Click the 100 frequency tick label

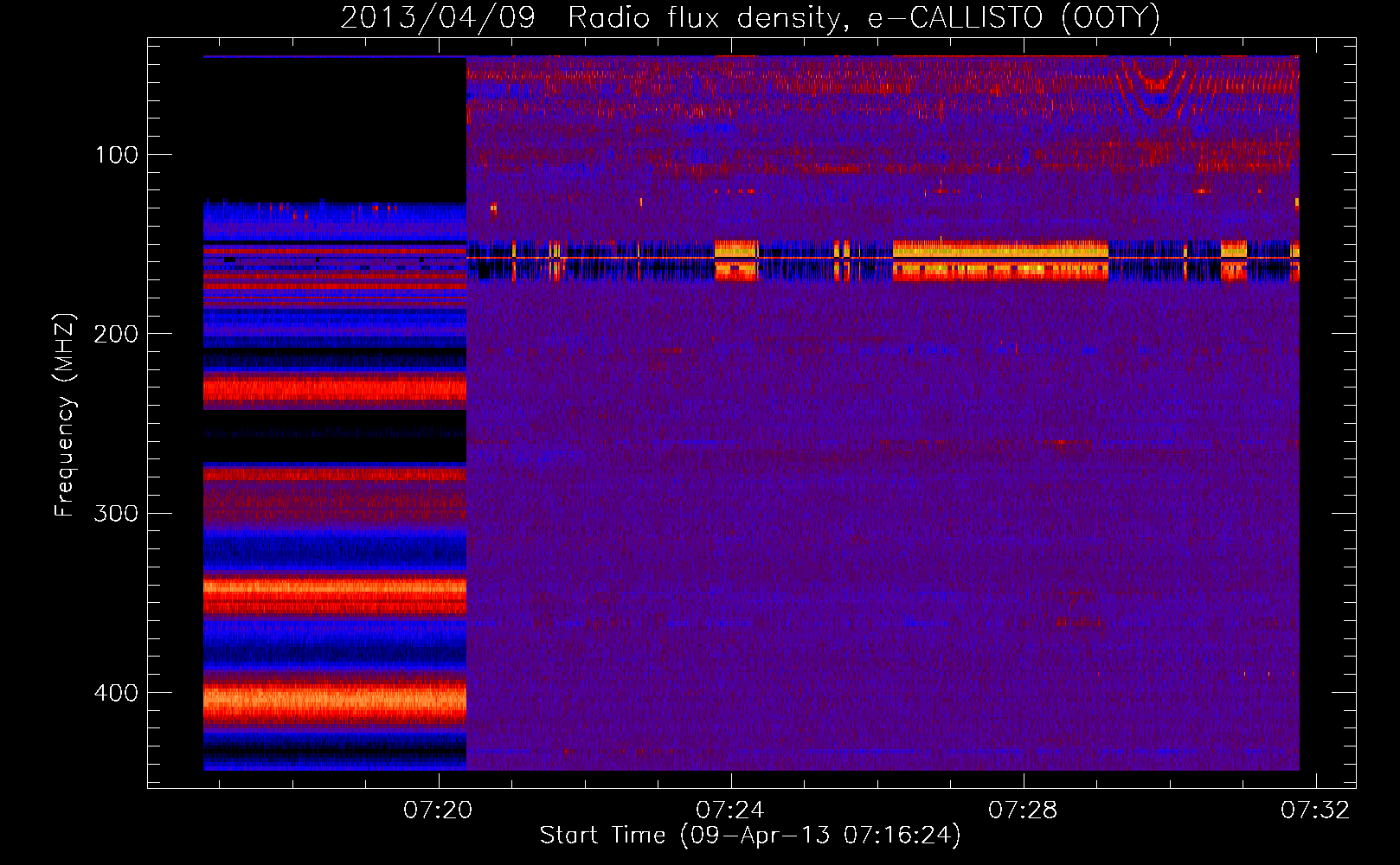[x=117, y=155]
